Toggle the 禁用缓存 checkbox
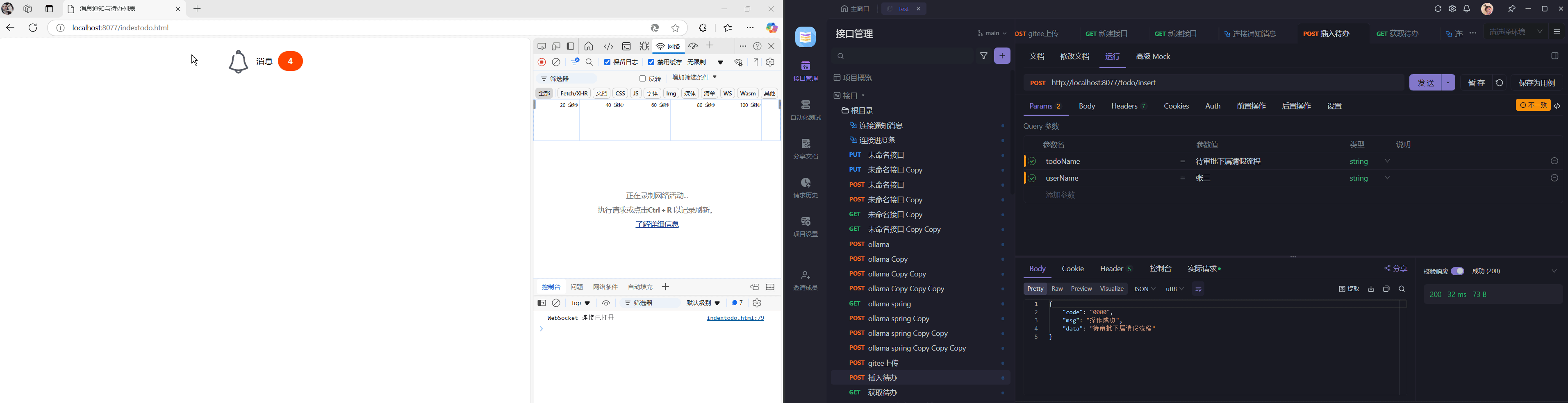The image size is (1568, 403). 651,62
